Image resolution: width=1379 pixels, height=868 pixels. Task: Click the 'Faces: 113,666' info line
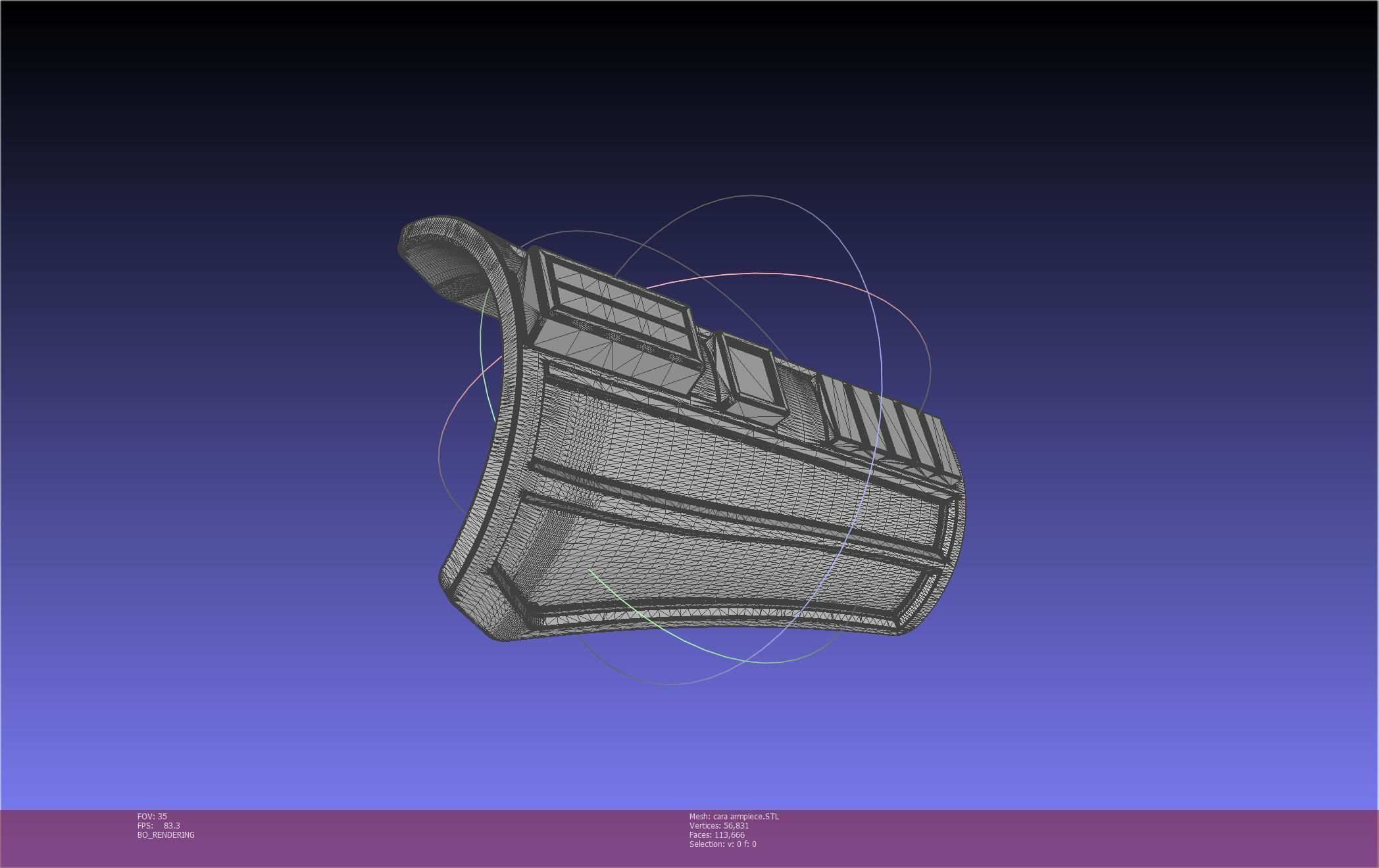[717, 834]
